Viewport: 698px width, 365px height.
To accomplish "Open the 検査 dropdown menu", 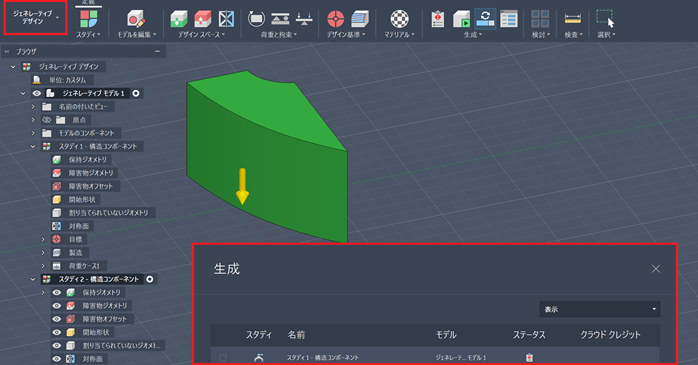I will (x=573, y=34).
